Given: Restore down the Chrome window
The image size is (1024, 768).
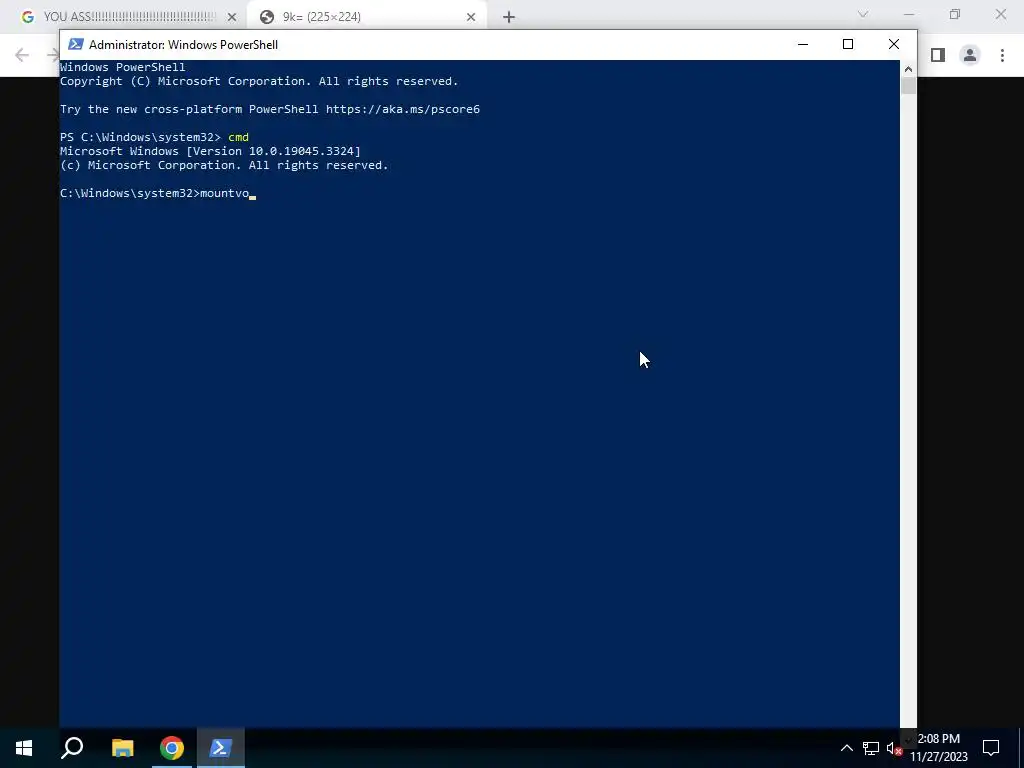Looking at the screenshot, I should click(x=955, y=14).
